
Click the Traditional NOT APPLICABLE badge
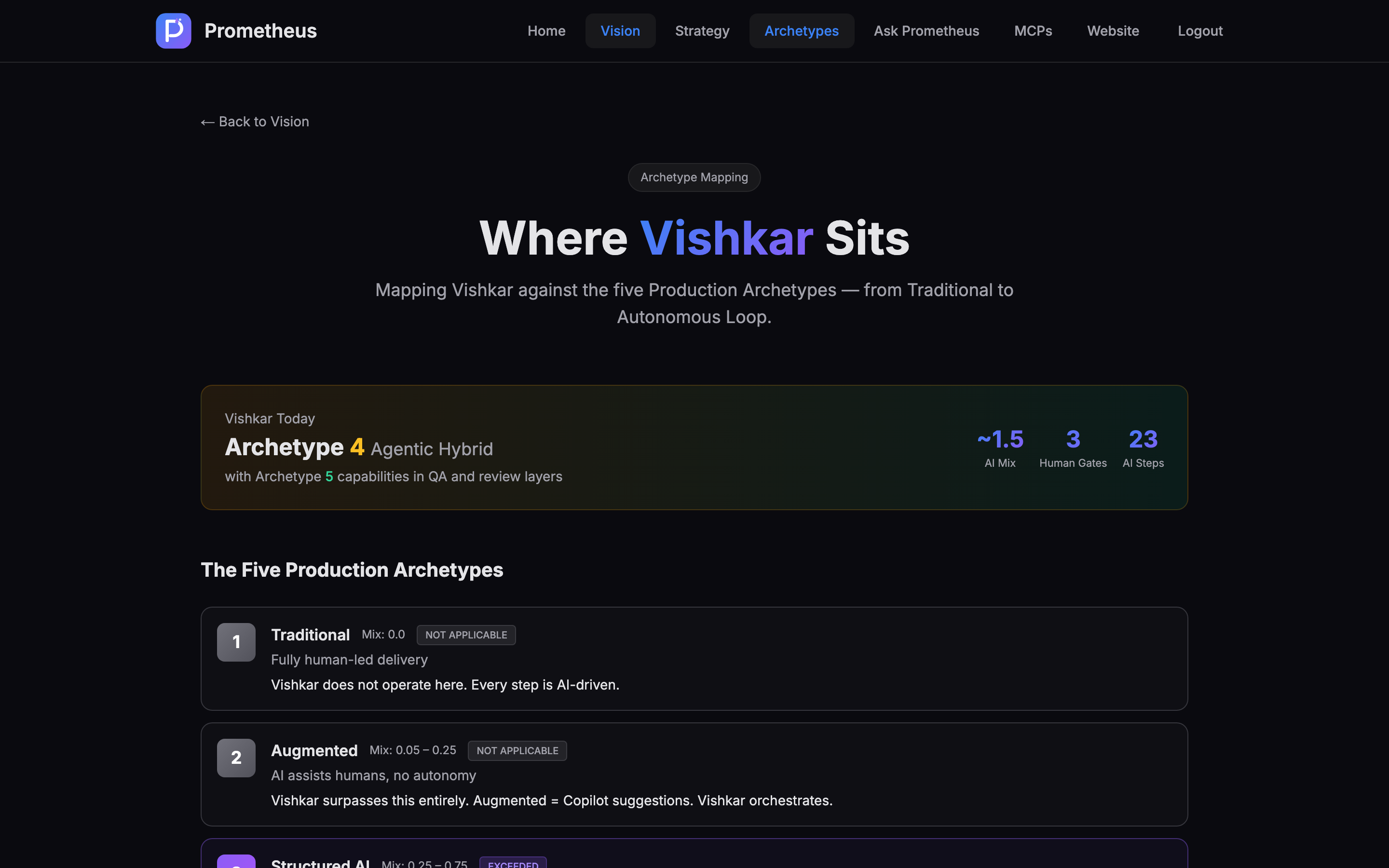tap(465, 635)
